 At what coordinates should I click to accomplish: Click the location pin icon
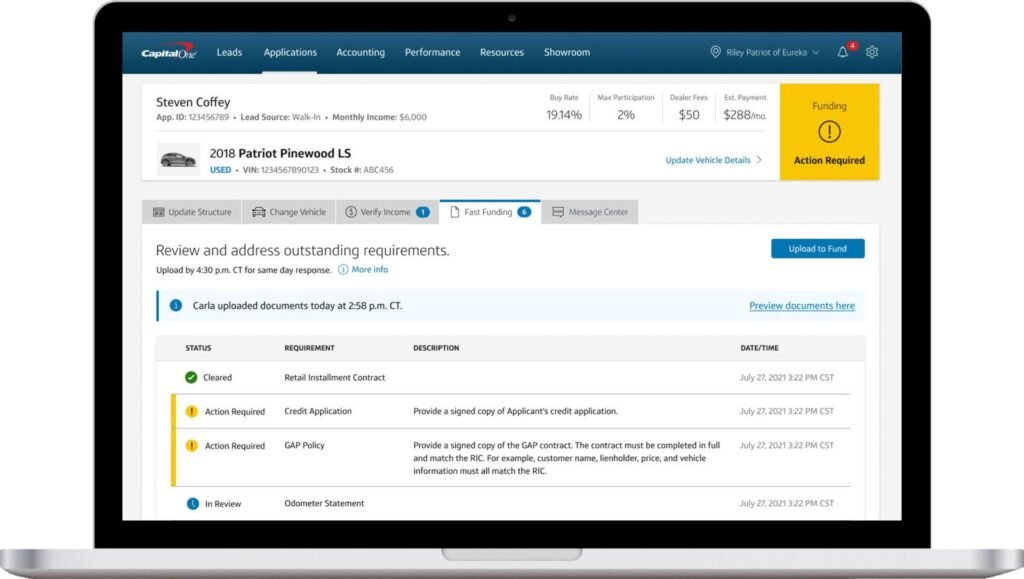(715, 52)
